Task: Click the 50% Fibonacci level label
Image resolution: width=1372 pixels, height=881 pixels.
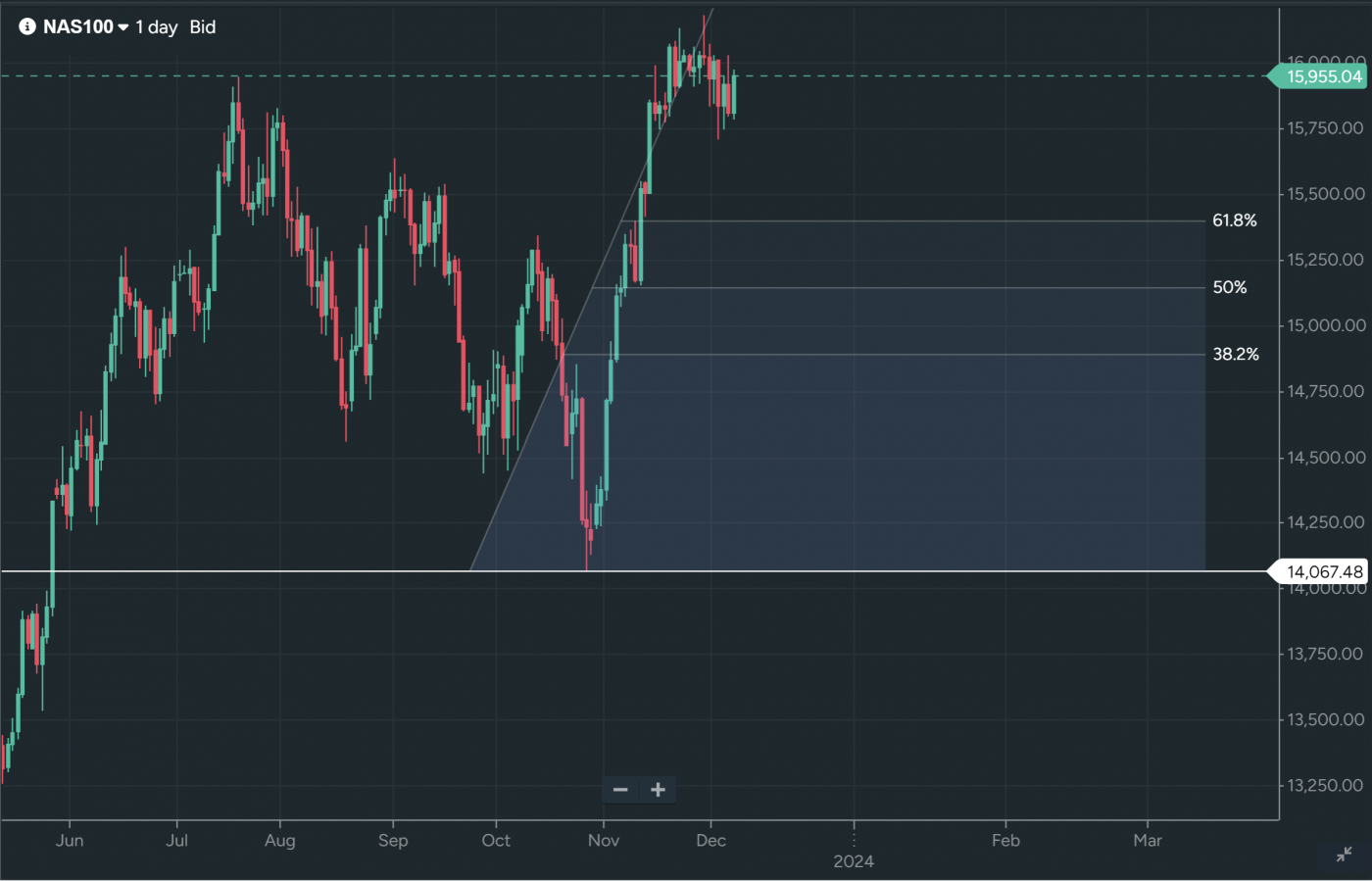Action: (x=1230, y=287)
